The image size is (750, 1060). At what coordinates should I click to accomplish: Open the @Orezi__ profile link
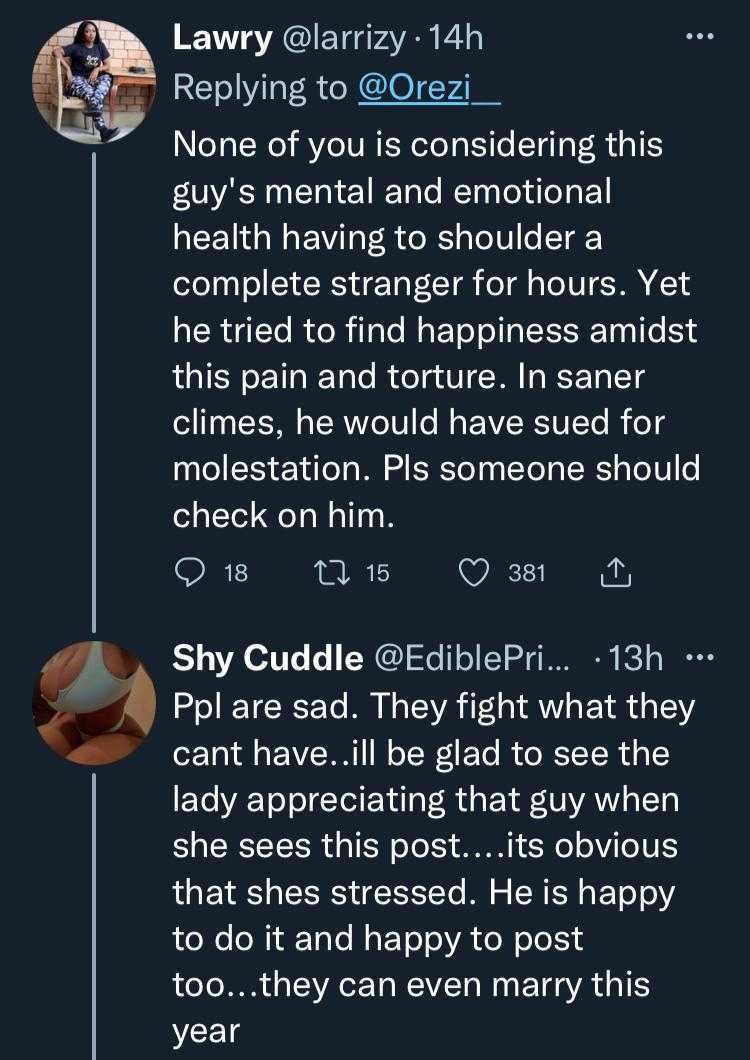pos(430,88)
